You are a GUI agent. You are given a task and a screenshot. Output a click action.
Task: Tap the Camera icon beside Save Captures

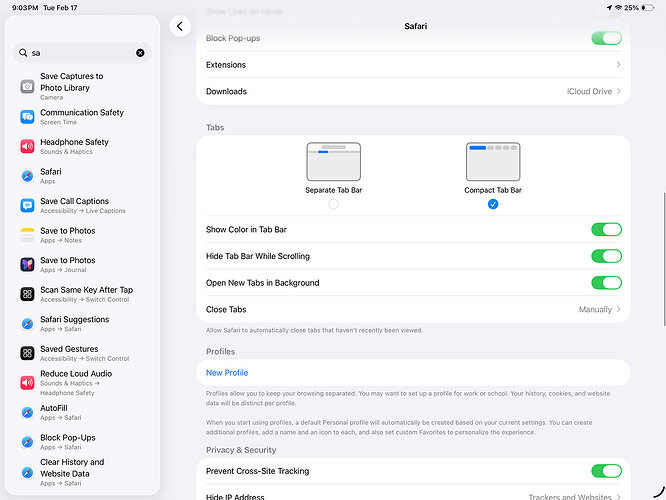coord(27,87)
